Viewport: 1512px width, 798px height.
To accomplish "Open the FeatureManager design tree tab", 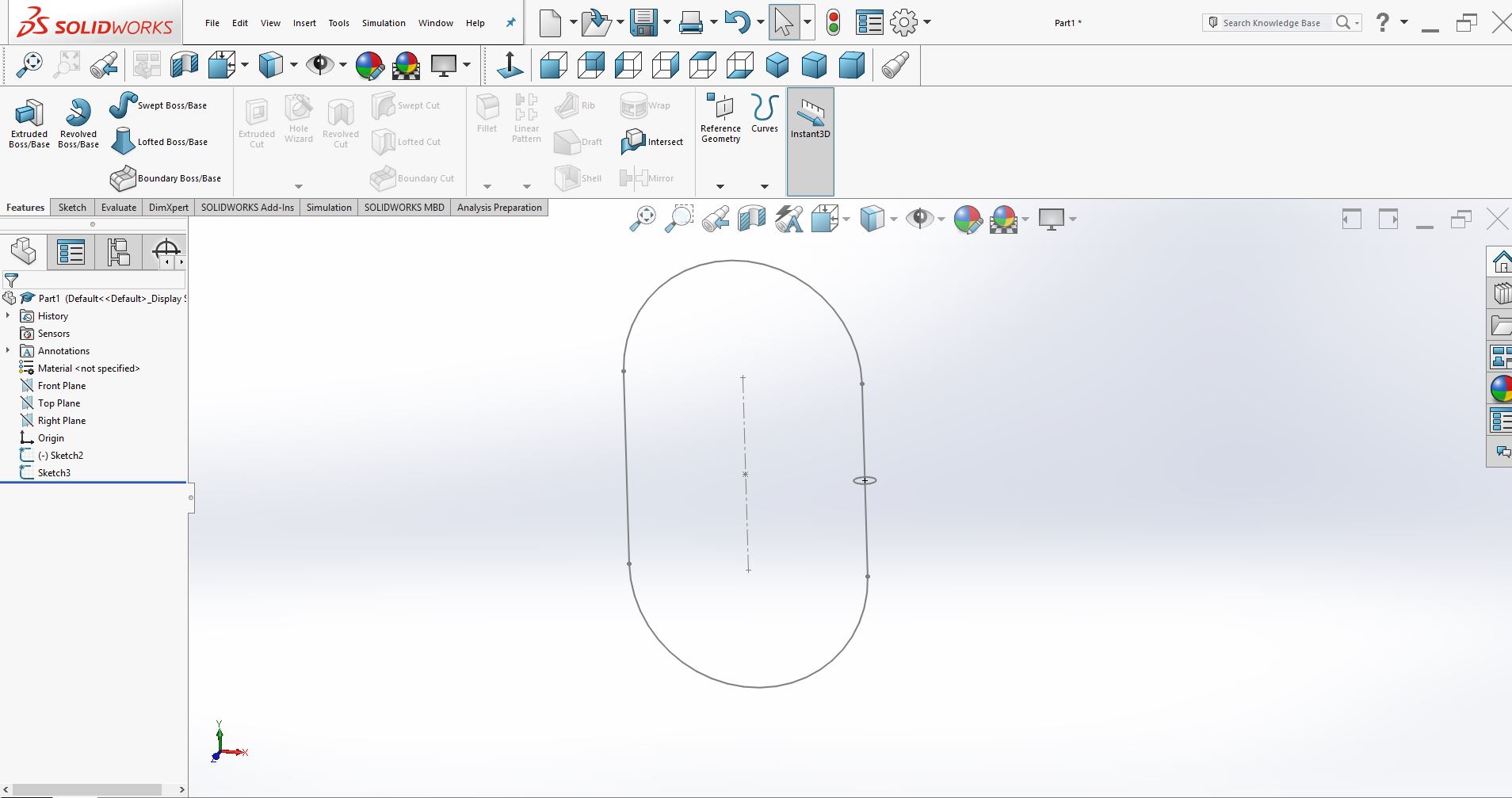I will point(23,252).
